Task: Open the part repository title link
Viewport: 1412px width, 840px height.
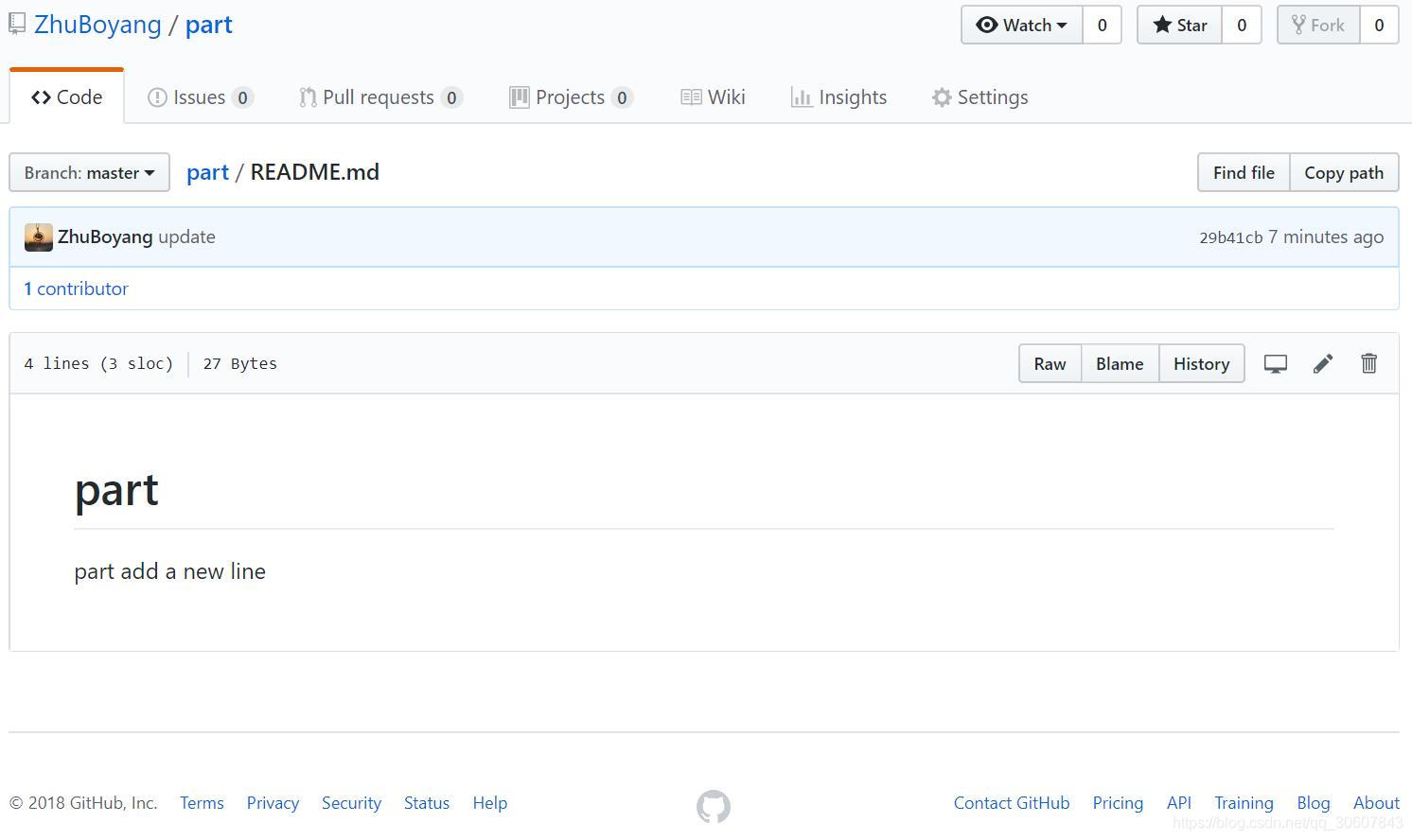Action: click(209, 26)
